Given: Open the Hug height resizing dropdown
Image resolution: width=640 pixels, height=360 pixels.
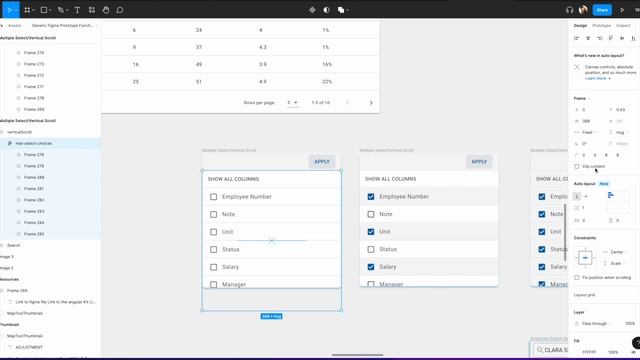Looking at the screenshot, I should 620,132.
